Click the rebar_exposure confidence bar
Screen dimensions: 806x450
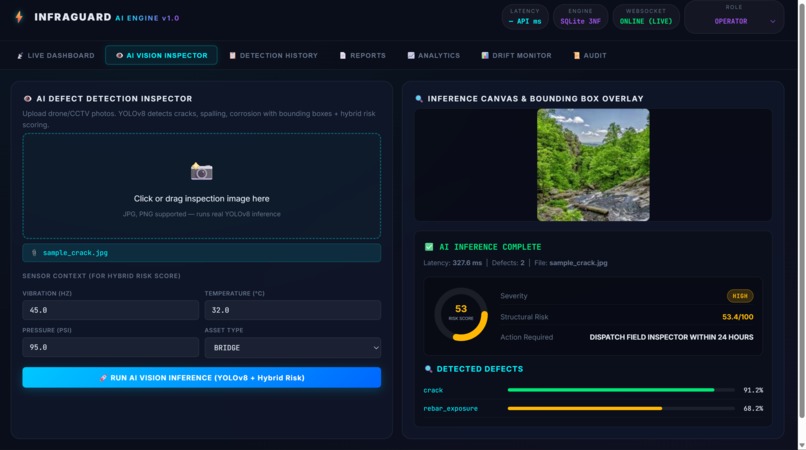coord(621,408)
